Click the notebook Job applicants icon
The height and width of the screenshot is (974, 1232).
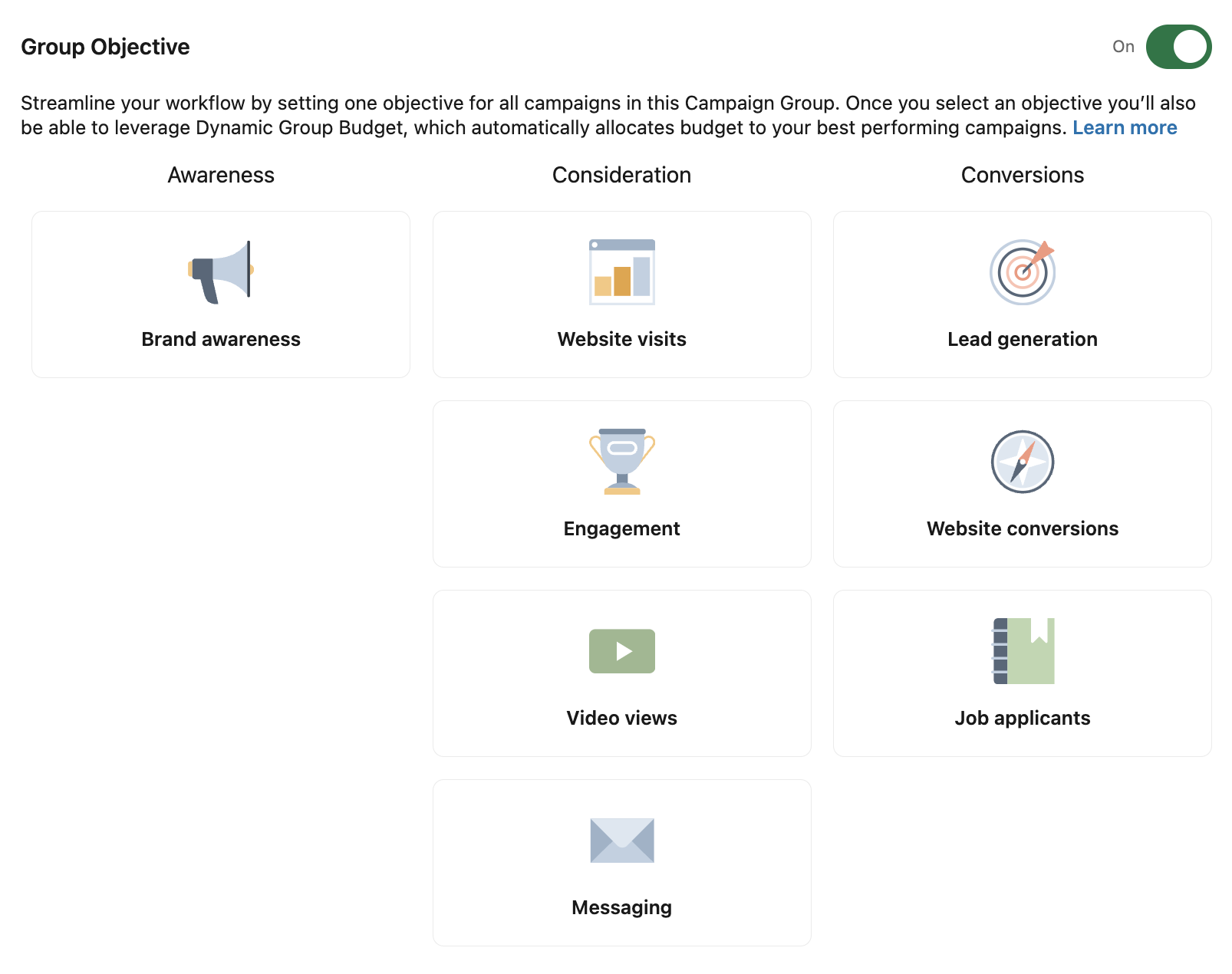[1023, 651]
